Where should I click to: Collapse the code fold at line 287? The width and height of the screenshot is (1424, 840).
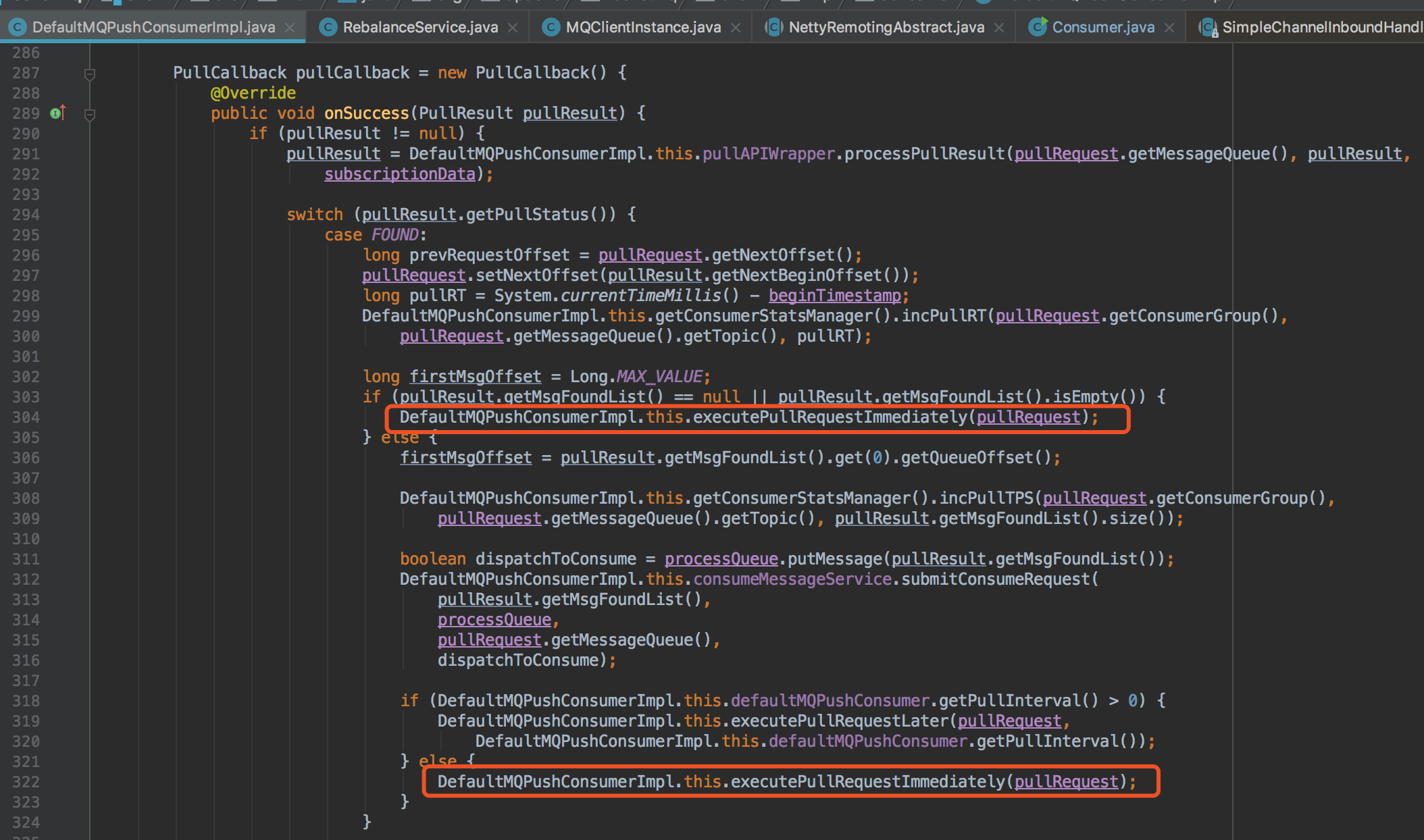(89, 74)
